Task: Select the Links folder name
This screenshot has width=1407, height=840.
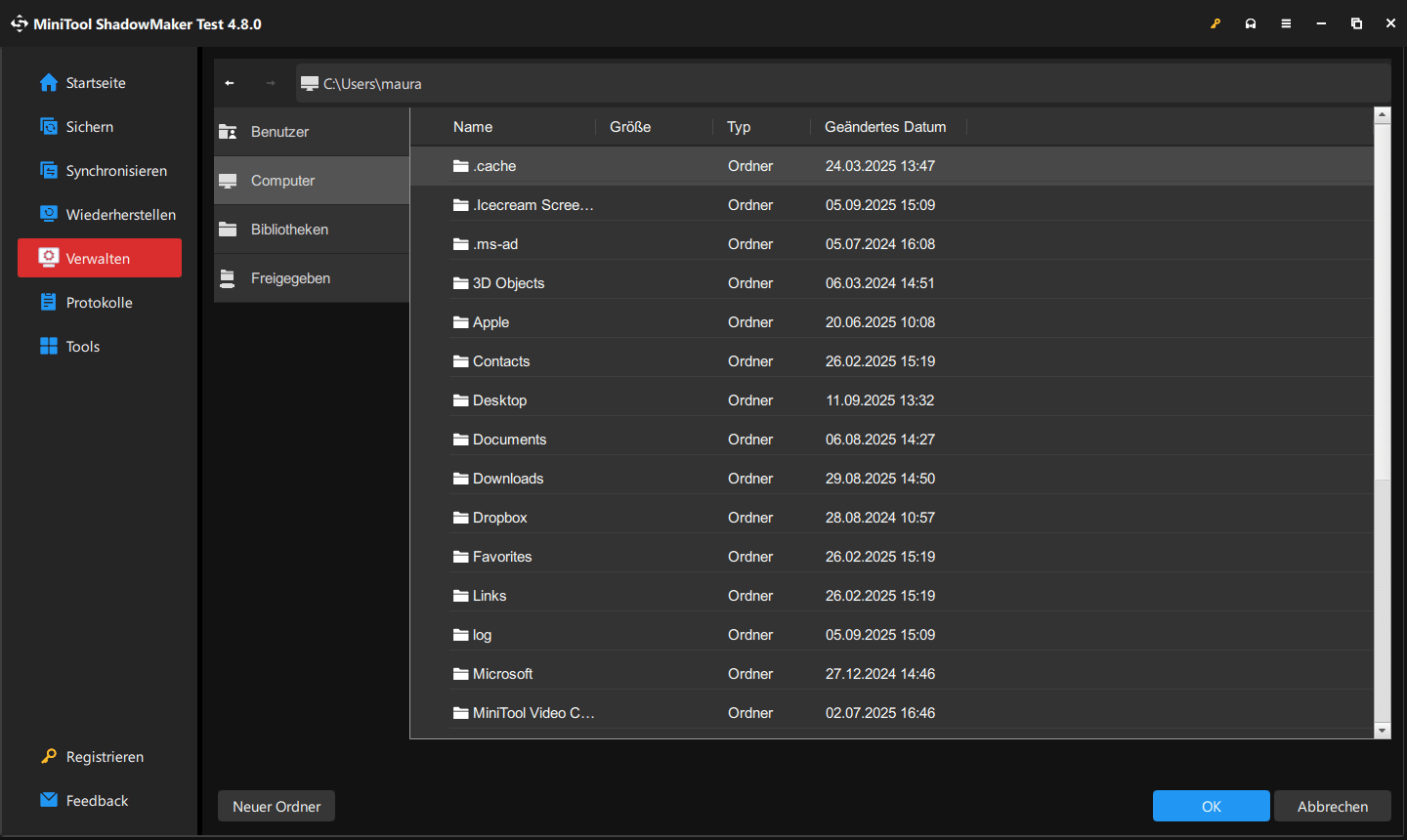Action: pyautogui.click(x=490, y=596)
